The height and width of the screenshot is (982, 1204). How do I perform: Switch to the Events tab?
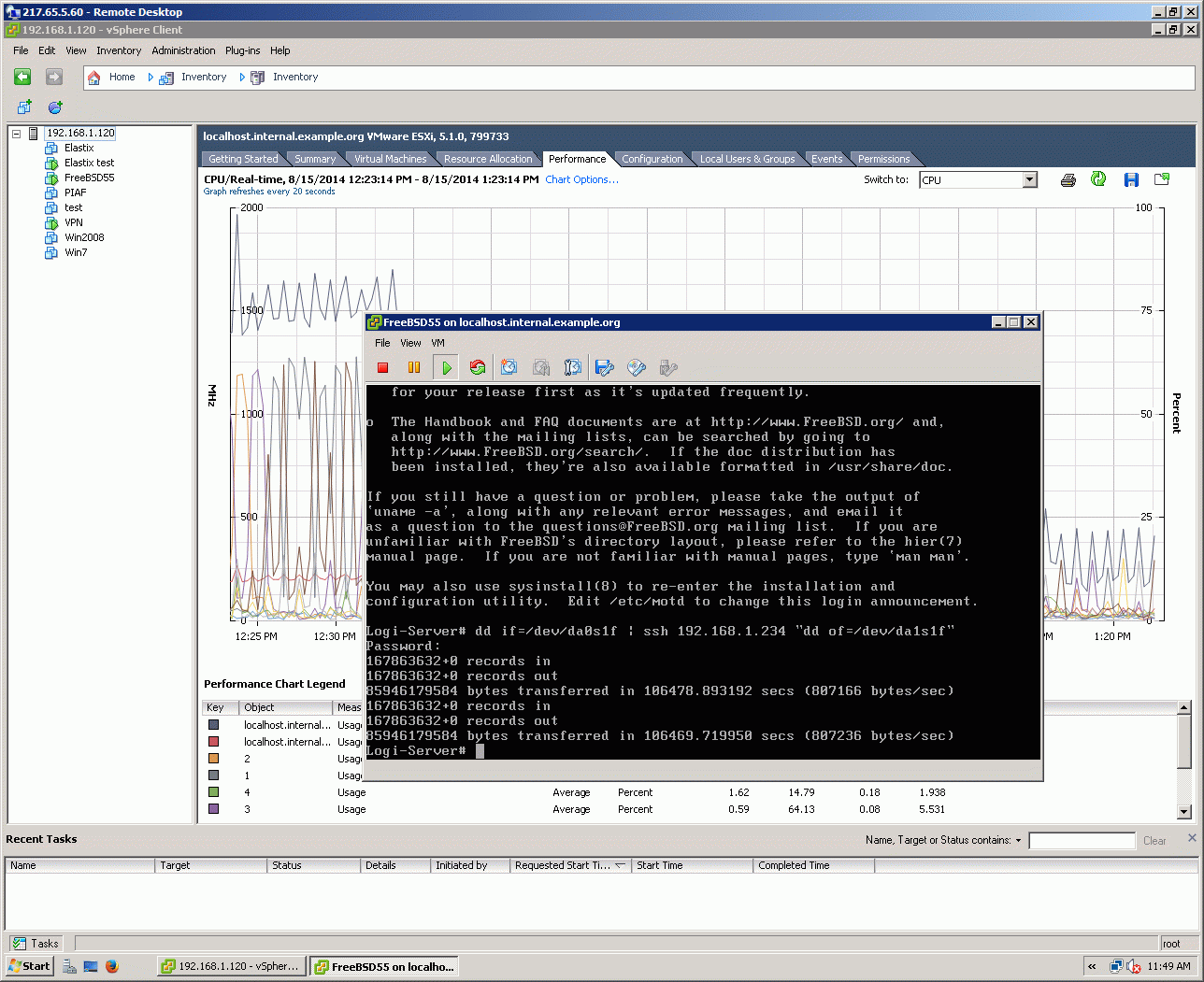[x=826, y=159]
